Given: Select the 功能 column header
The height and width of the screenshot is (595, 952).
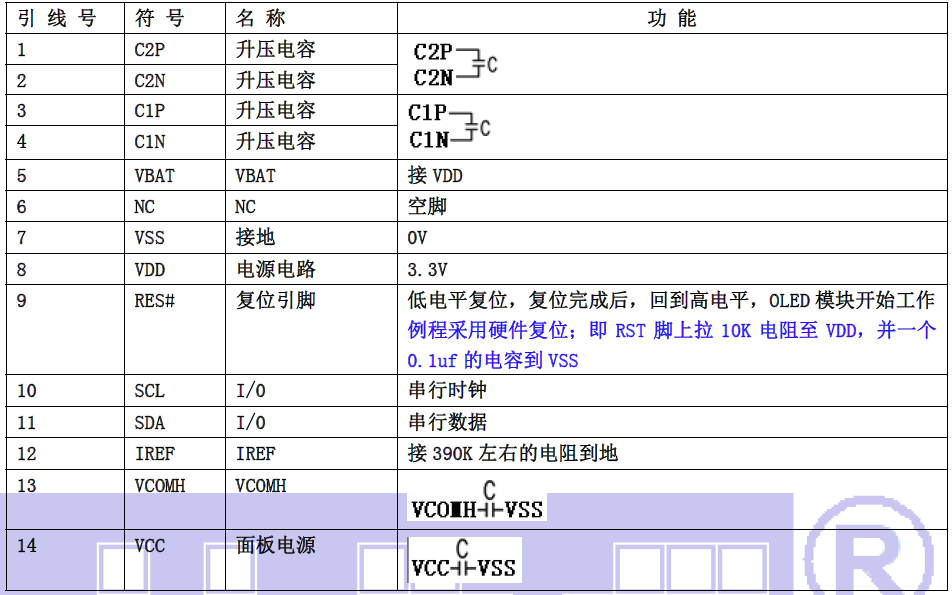Looking at the screenshot, I should pyautogui.click(x=672, y=19).
